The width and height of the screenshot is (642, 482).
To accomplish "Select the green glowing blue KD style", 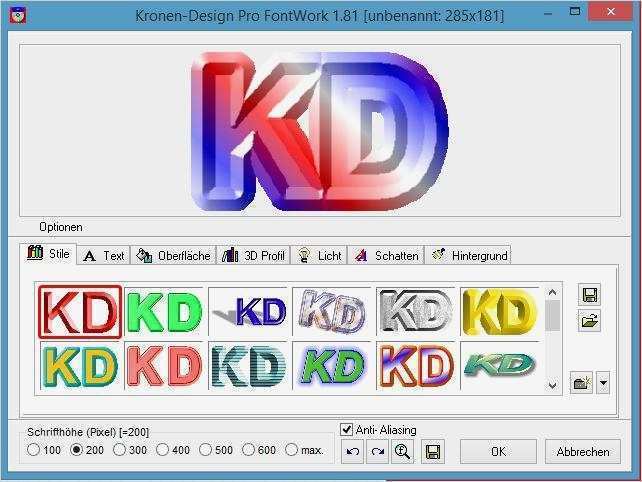I will pos(332,366).
